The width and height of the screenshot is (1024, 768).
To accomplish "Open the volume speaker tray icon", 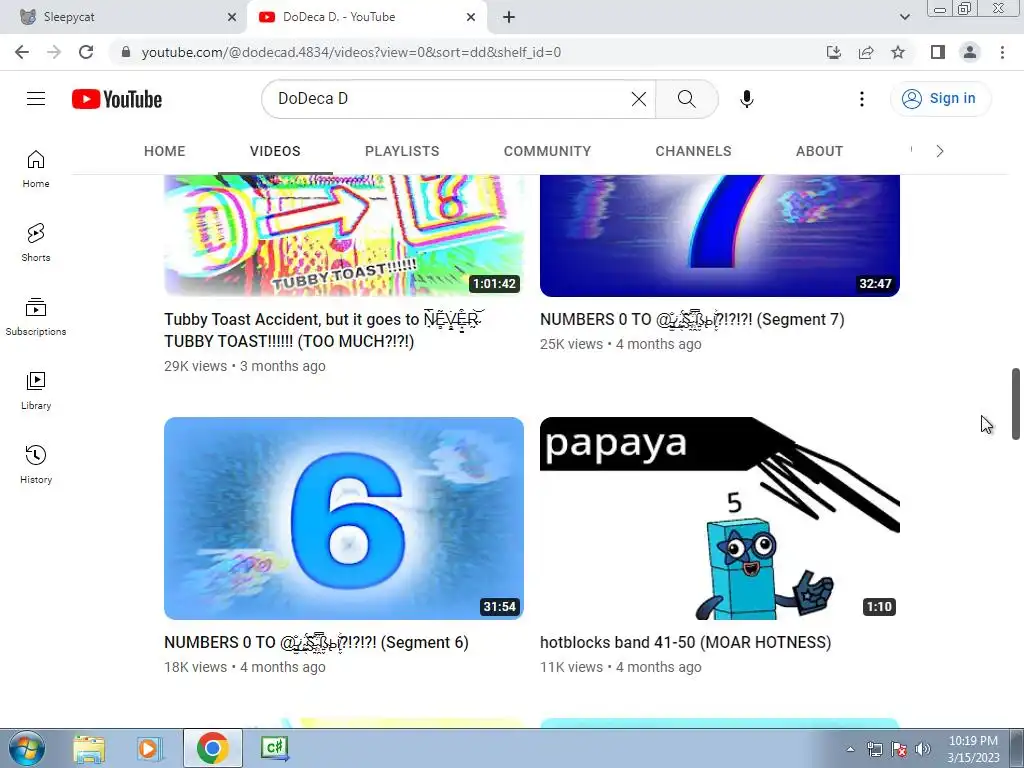I will pos(923,749).
